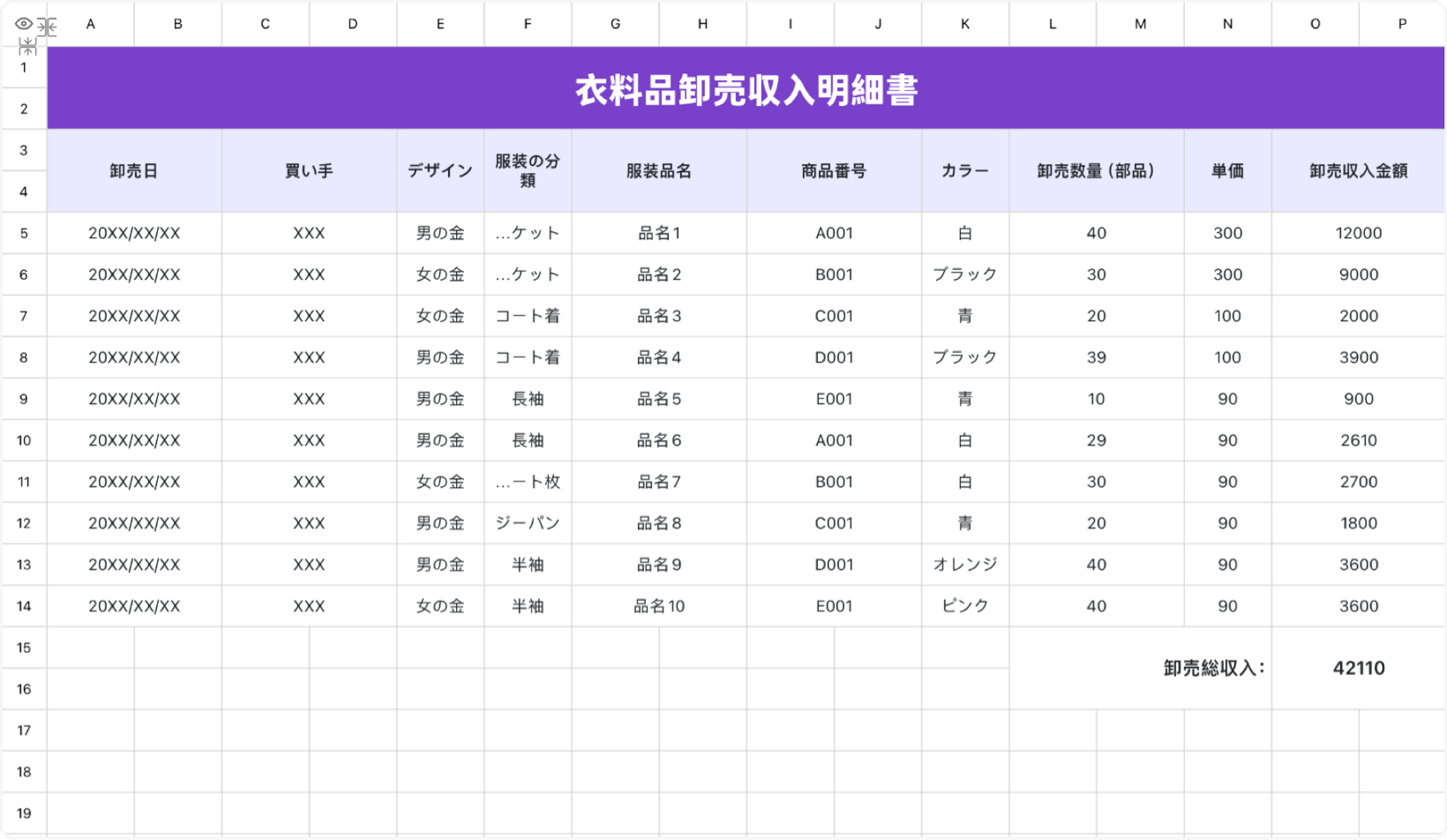
Task: Click the オレンジ color cell
Action: pyautogui.click(x=965, y=565)
